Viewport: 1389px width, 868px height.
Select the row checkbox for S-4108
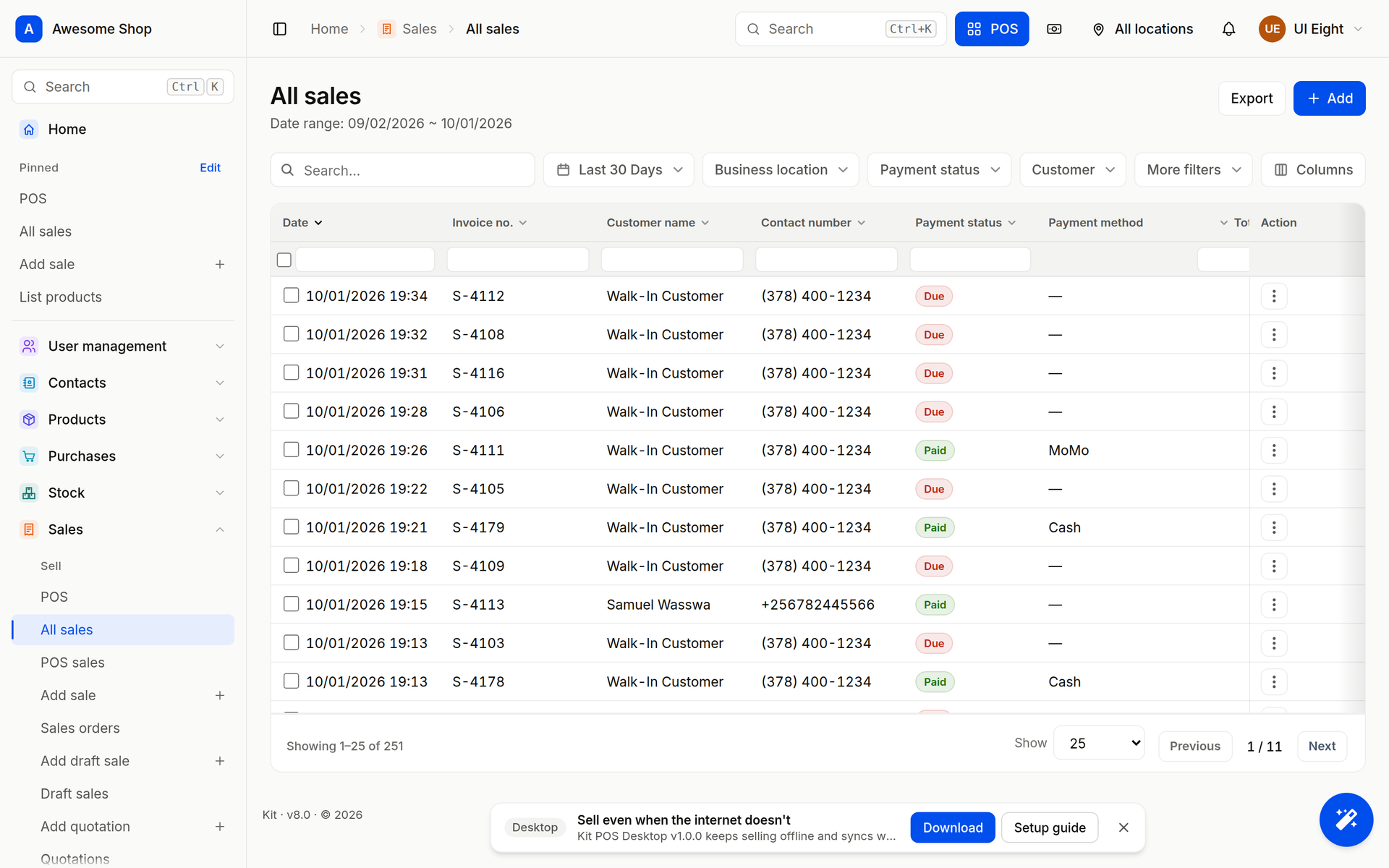pyautogui.click(x=292, y=333)
